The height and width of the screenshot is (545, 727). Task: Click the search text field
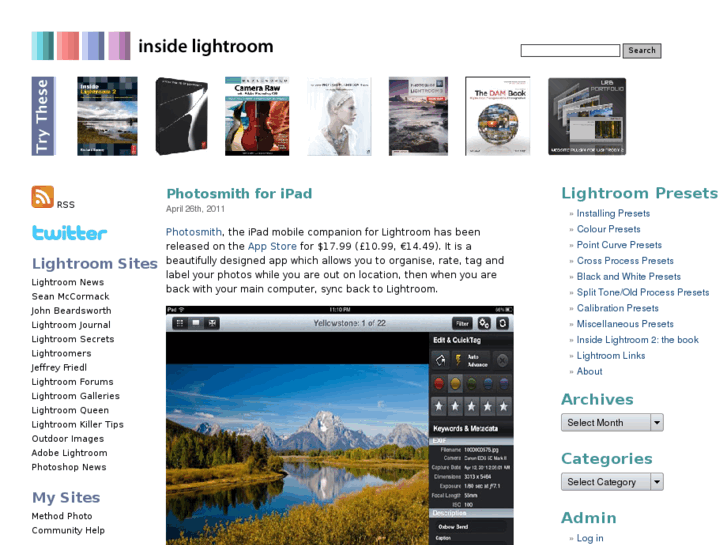click(570, 51)
